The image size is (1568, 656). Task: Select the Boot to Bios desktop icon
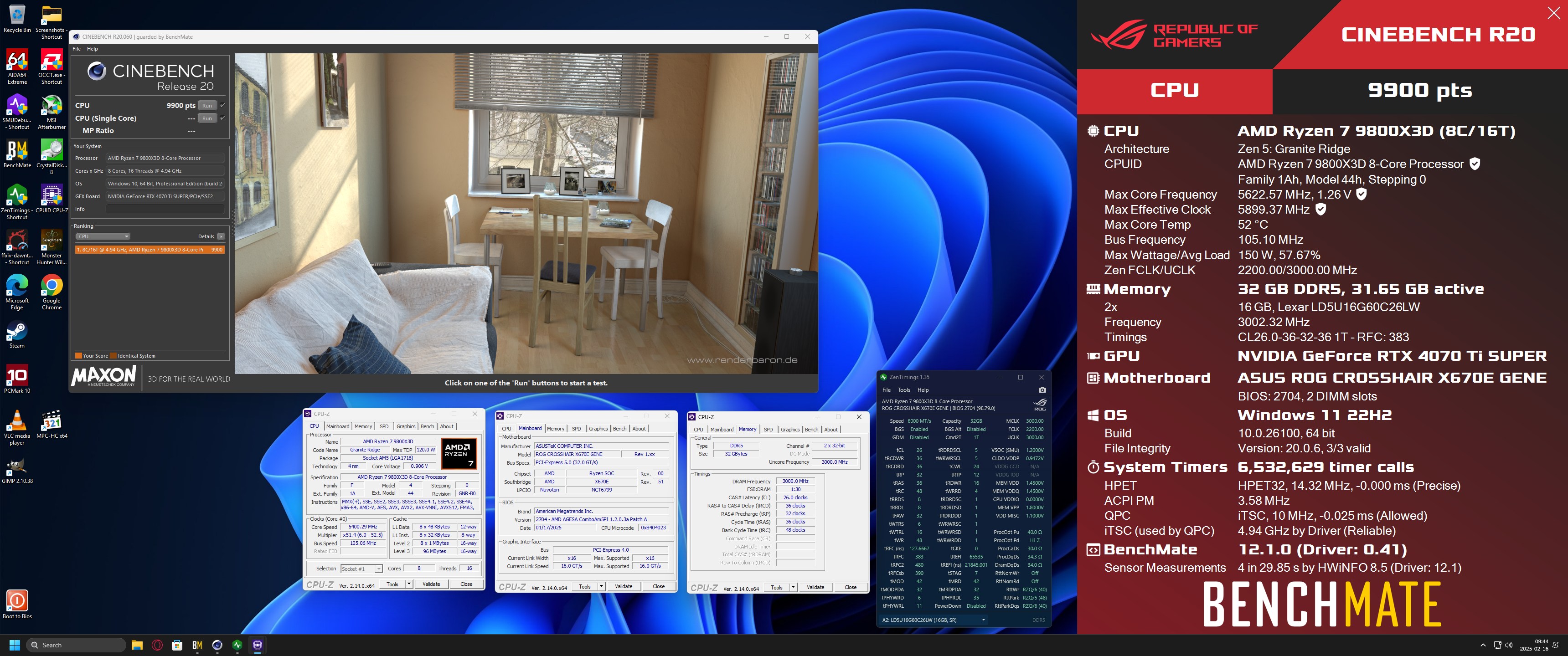(x=17, y=604)
